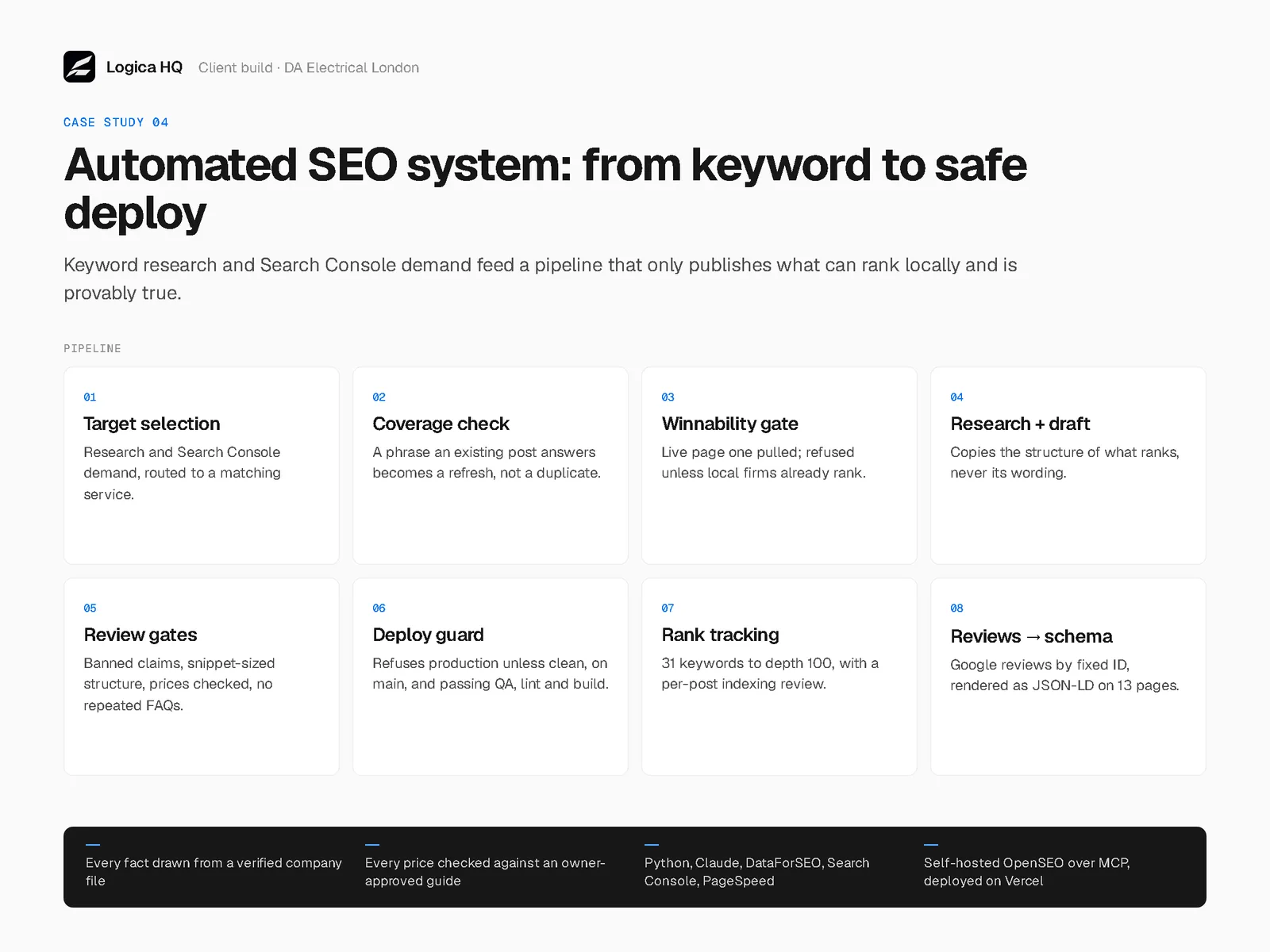The height and width of the screenshot is (952, 1270).
Task: Click 'Every price checked against an owner-approved guide'
Action: 485,872
